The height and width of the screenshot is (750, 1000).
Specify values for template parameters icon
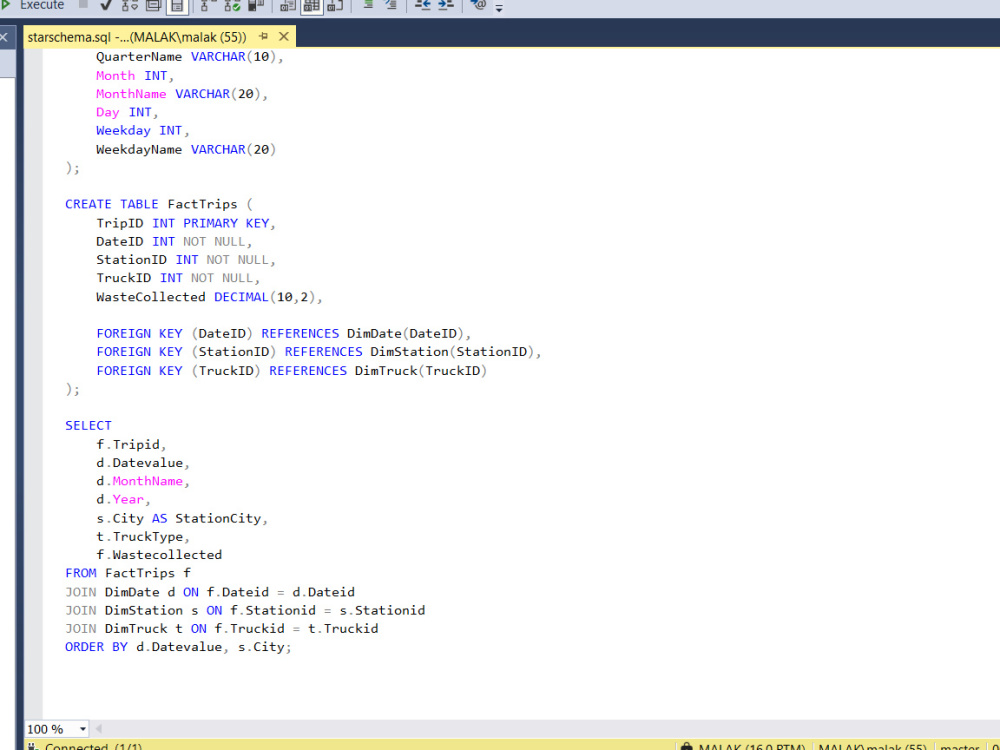[x=478, y=5]
